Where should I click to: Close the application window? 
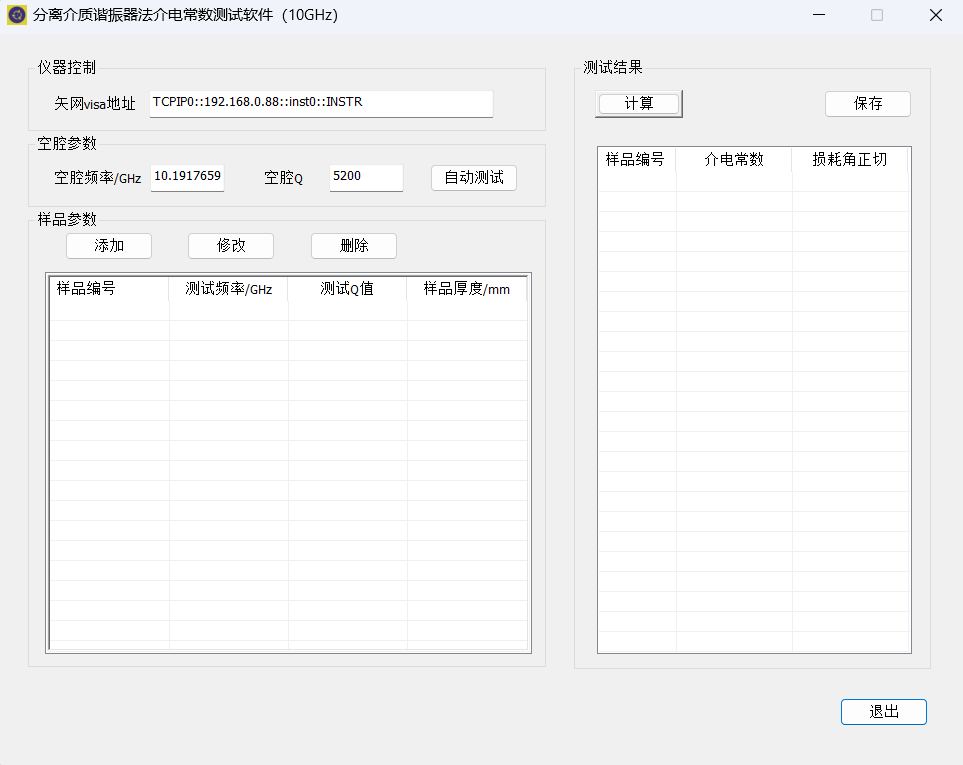pyautogui.click(x=935, y=15)
